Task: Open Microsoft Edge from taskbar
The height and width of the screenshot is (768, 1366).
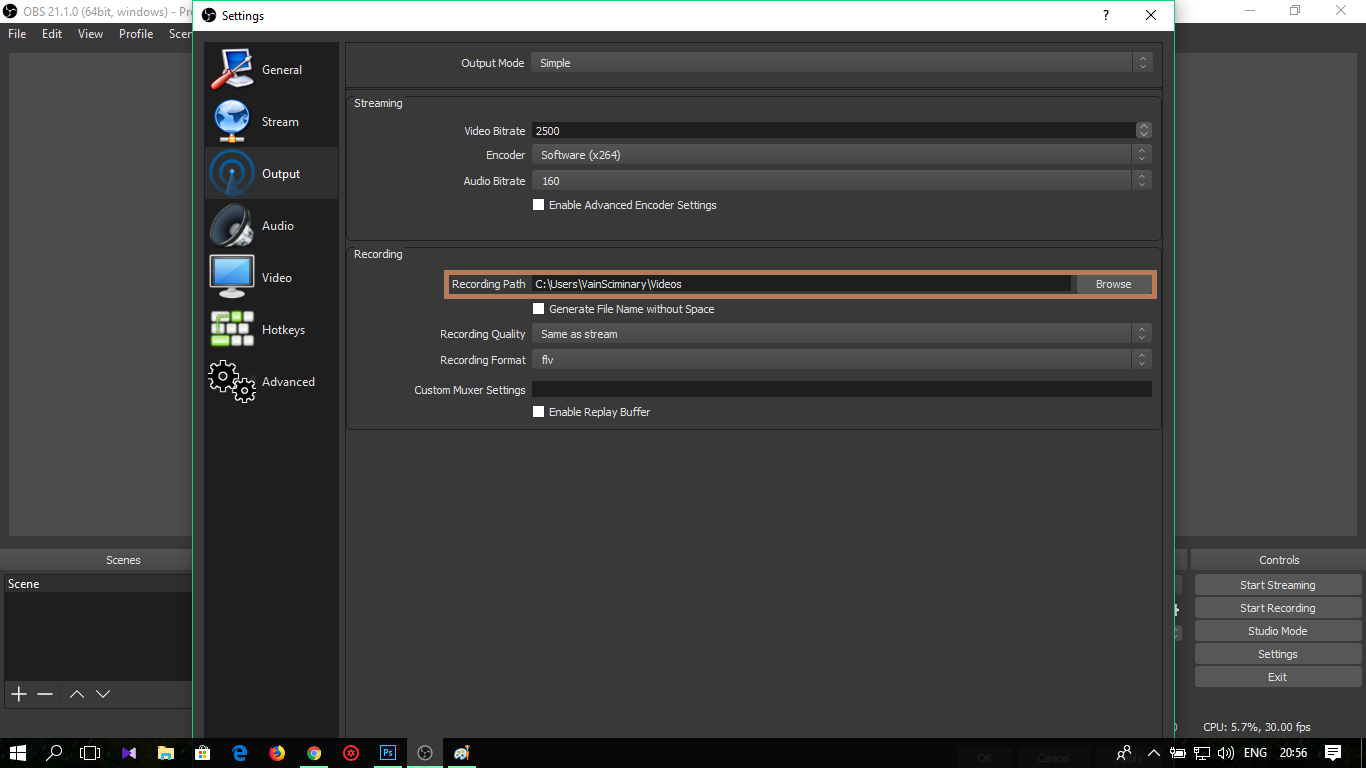Action: coord(240,753)
